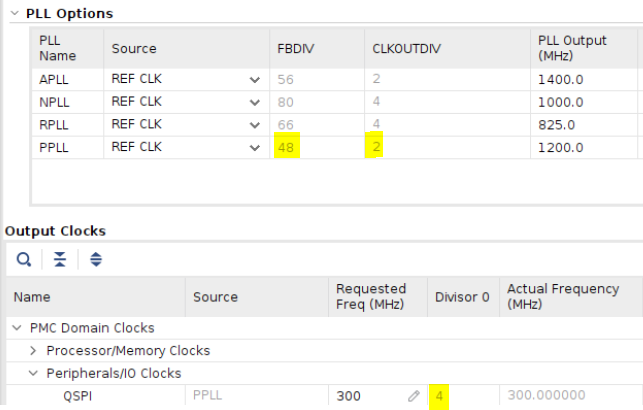Click the Requested Freq column header
This screenshot has height=410, width=643.
coord(371,297)
